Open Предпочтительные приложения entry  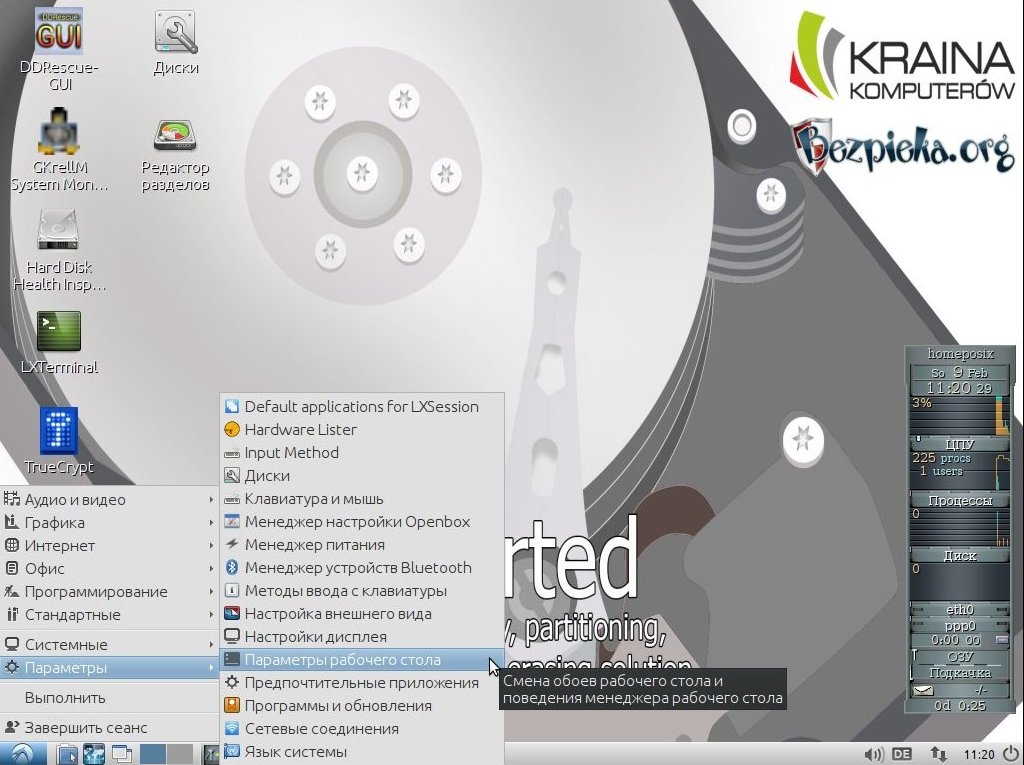pyautogui.click(x=362, y=683)
